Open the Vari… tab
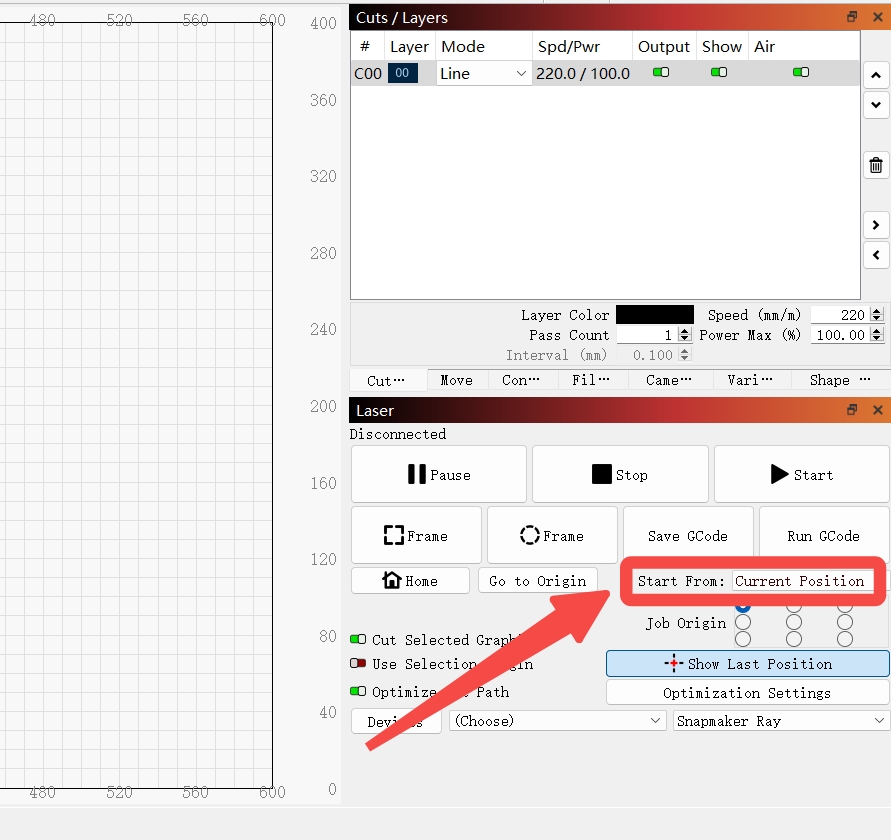The height and width of the screenshot is (840, 891). [x=750, y=380]
